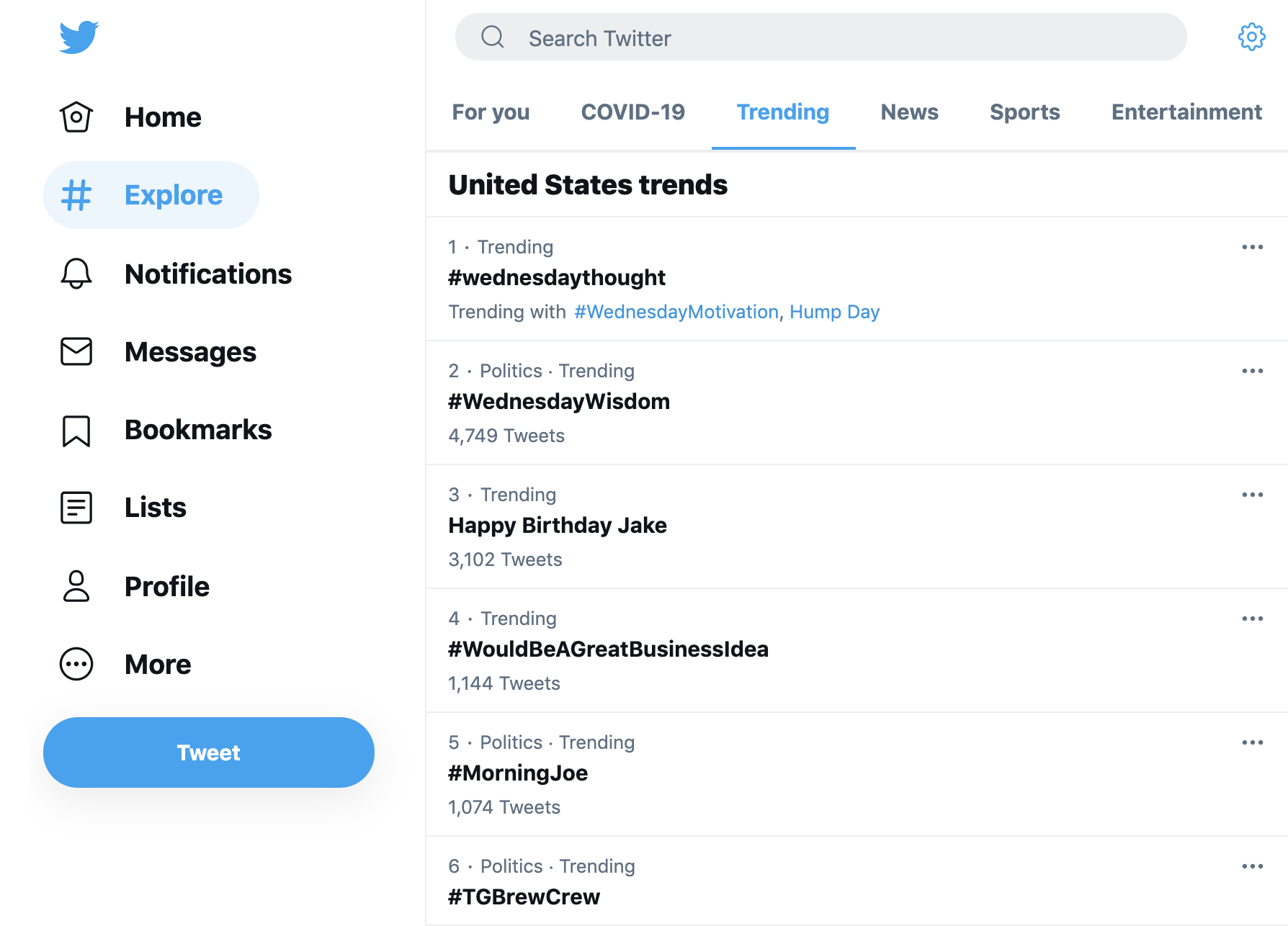Switch to the News tab
Screen dimensions: 1288x926
click(909, 112)
